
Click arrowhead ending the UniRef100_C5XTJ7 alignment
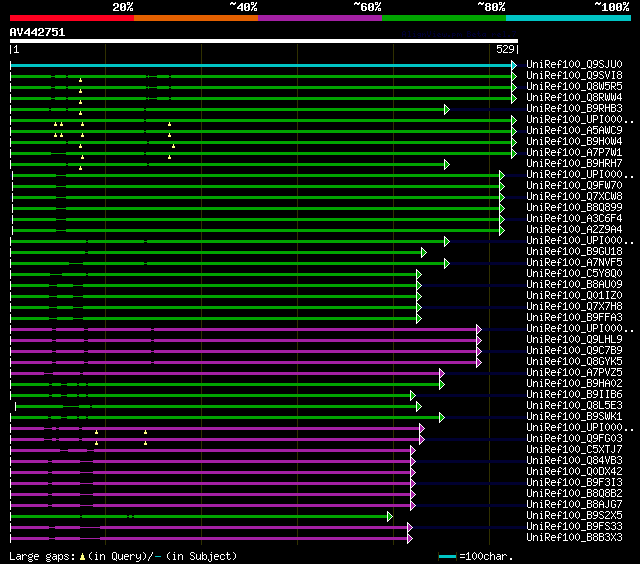[x=413, y=451]
